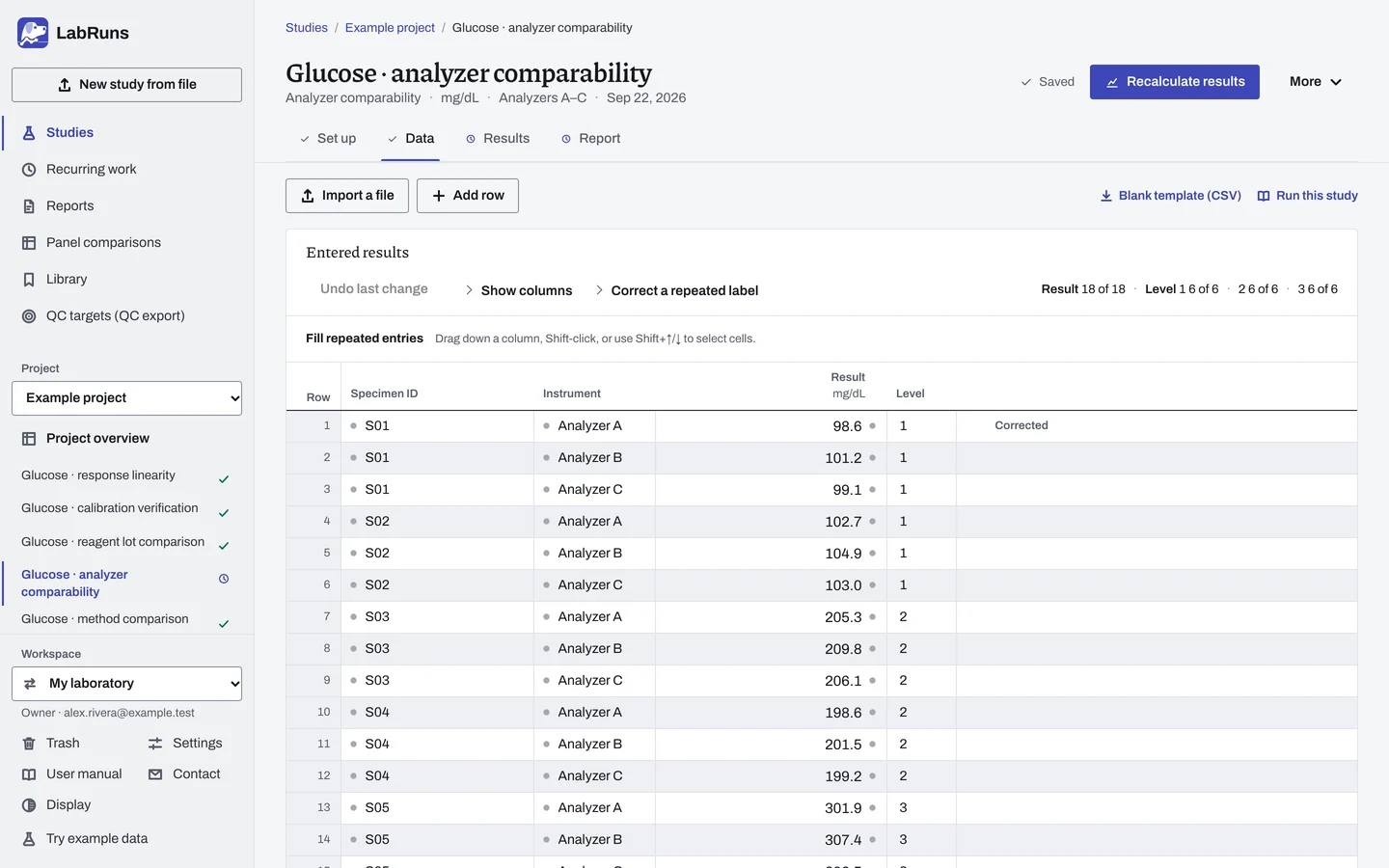
Task: Download the Blank template (CSV)
Action: coord(1170,196)
